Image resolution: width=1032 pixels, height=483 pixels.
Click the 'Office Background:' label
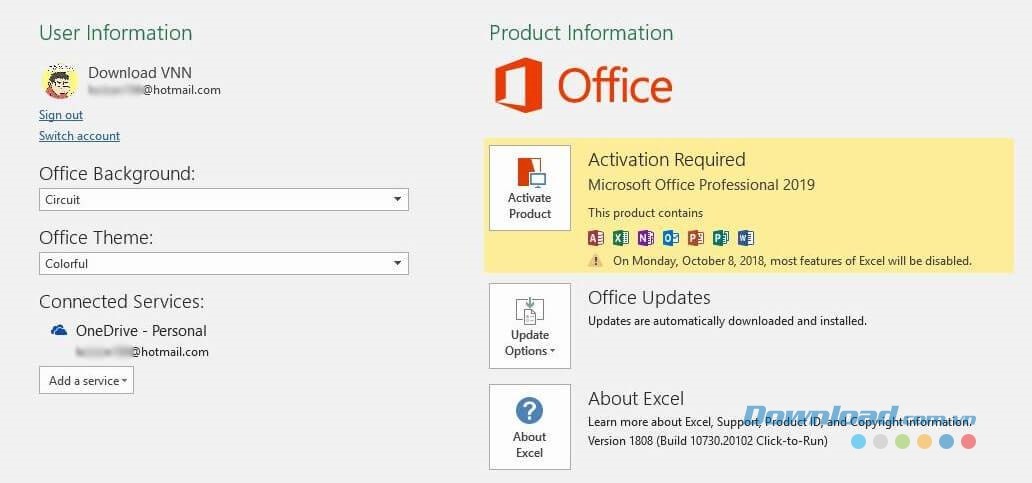(117, 174)
